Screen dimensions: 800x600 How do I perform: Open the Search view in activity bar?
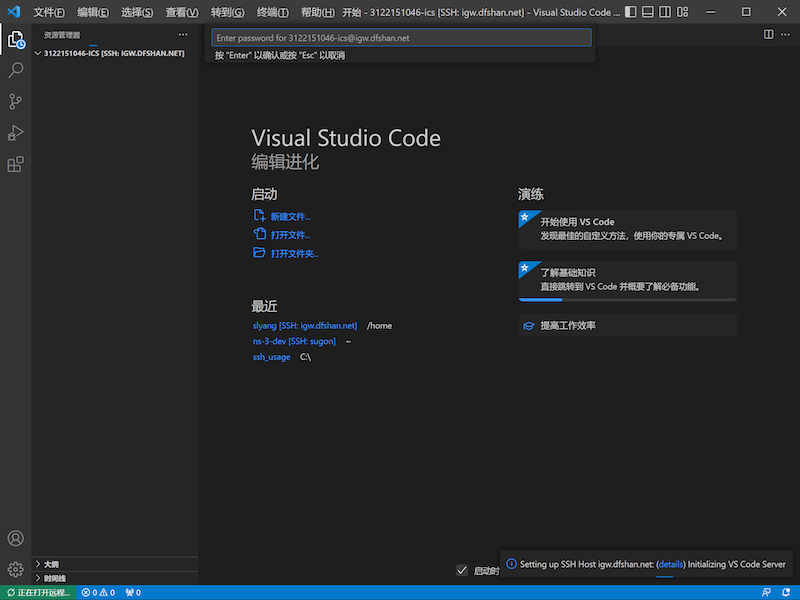point(15,71)
